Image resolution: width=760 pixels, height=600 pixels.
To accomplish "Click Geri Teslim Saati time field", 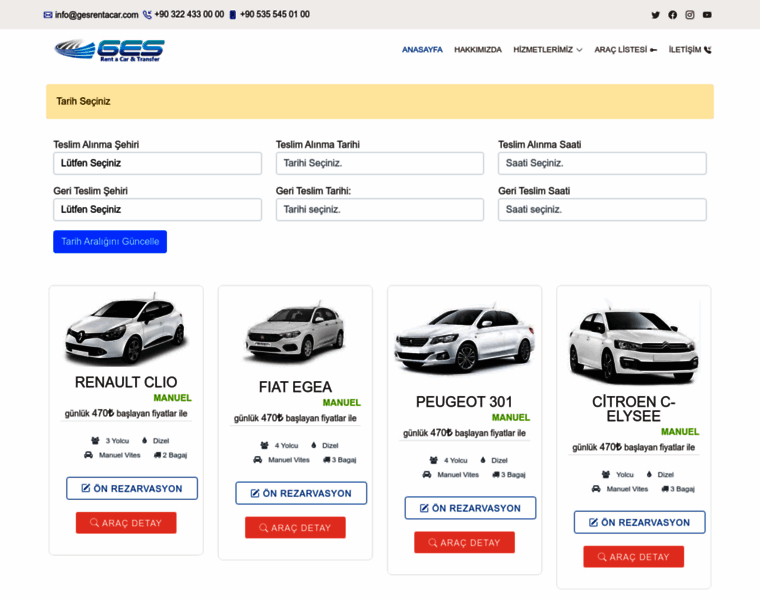I will (x=602, y=210).
